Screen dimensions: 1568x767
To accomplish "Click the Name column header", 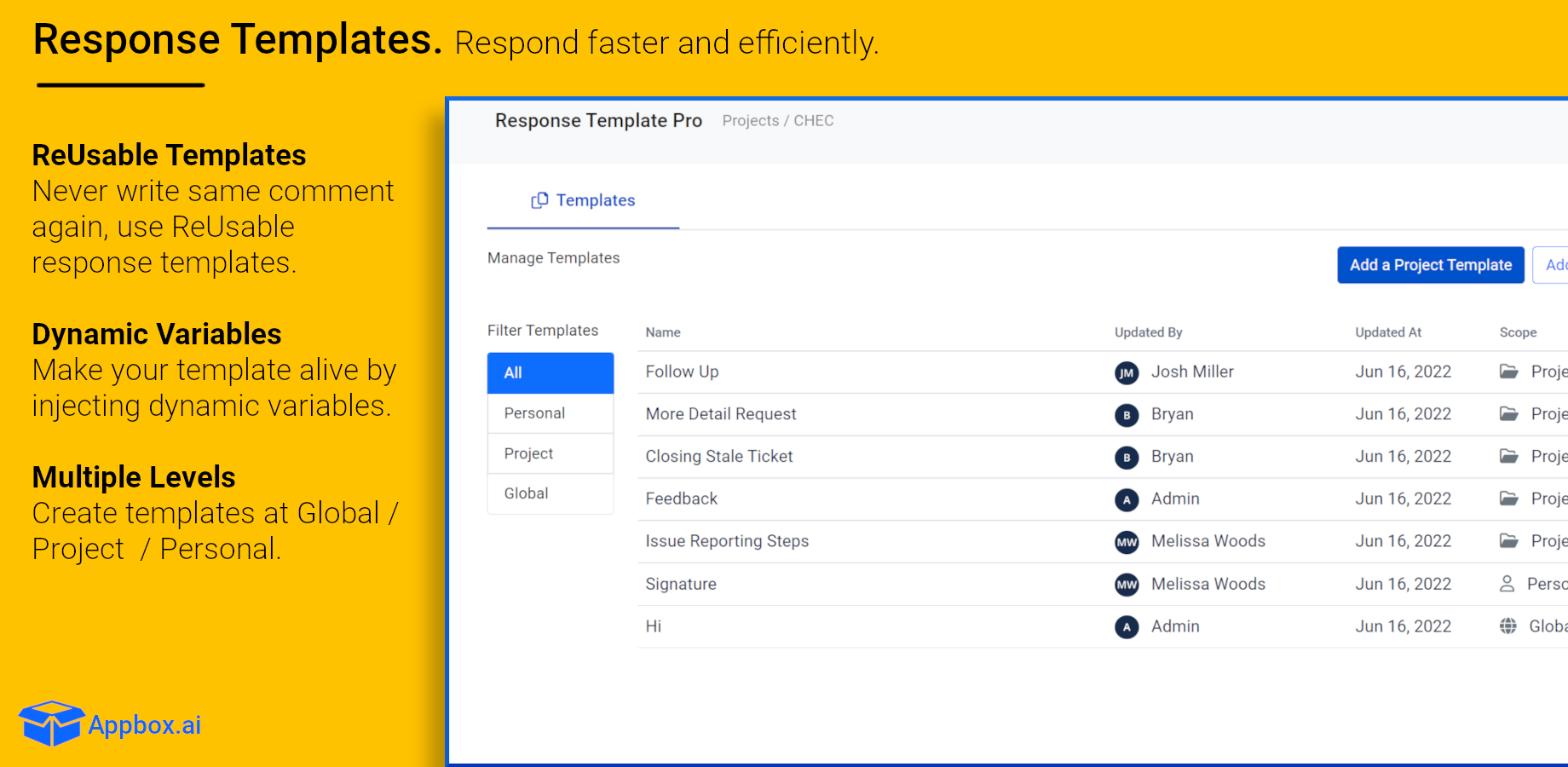I will 663,332.
